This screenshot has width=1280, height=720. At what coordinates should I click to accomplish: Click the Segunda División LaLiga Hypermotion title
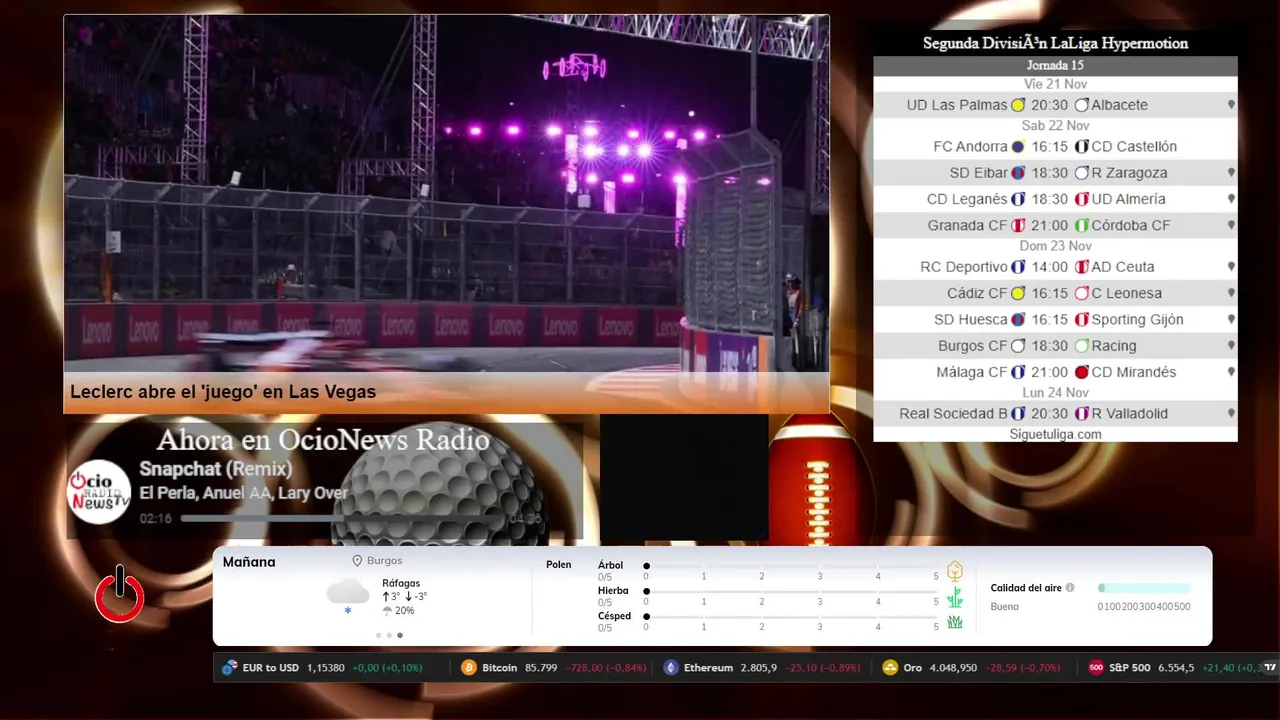point(1055,43)
